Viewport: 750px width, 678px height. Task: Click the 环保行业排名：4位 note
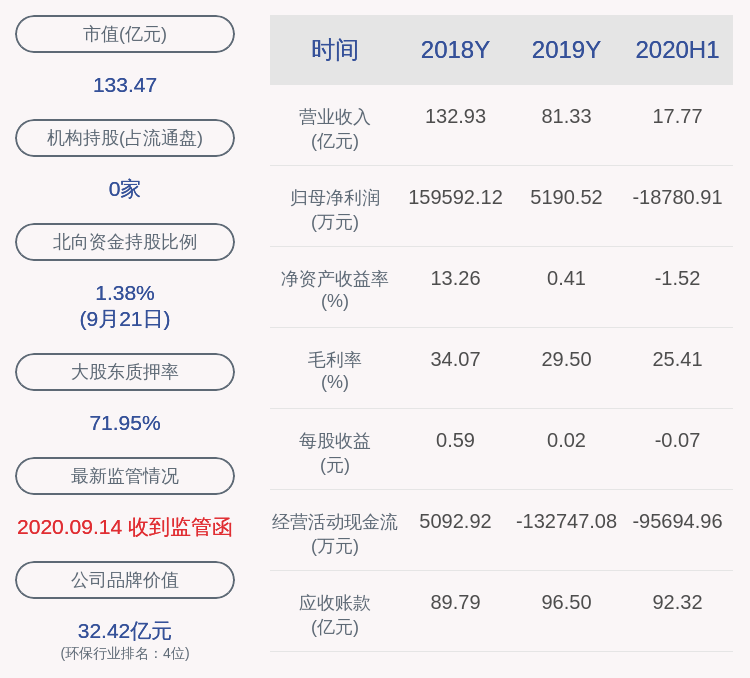[125, 654]
